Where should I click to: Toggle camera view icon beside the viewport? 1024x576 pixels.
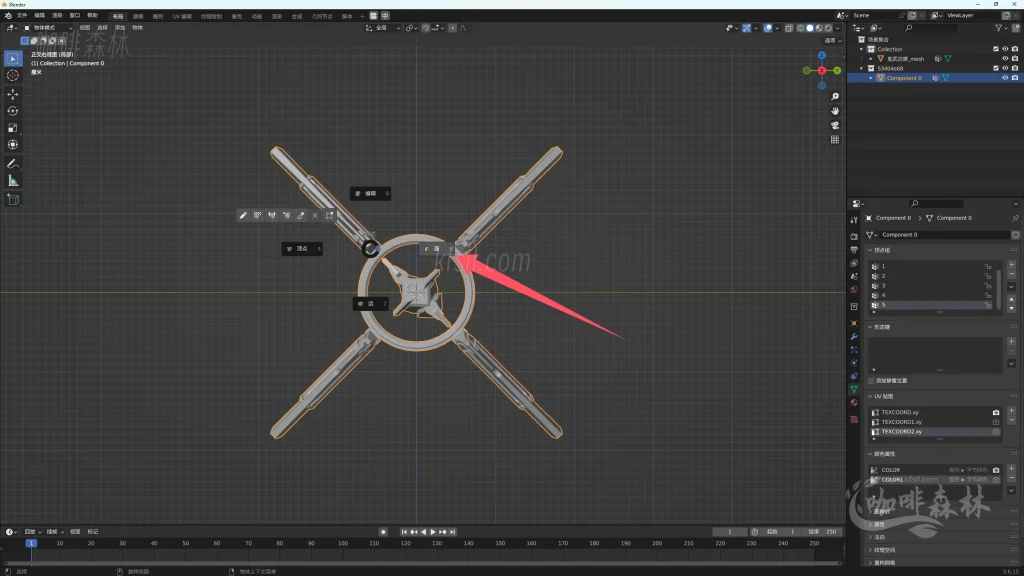click(x=835, y=125)
